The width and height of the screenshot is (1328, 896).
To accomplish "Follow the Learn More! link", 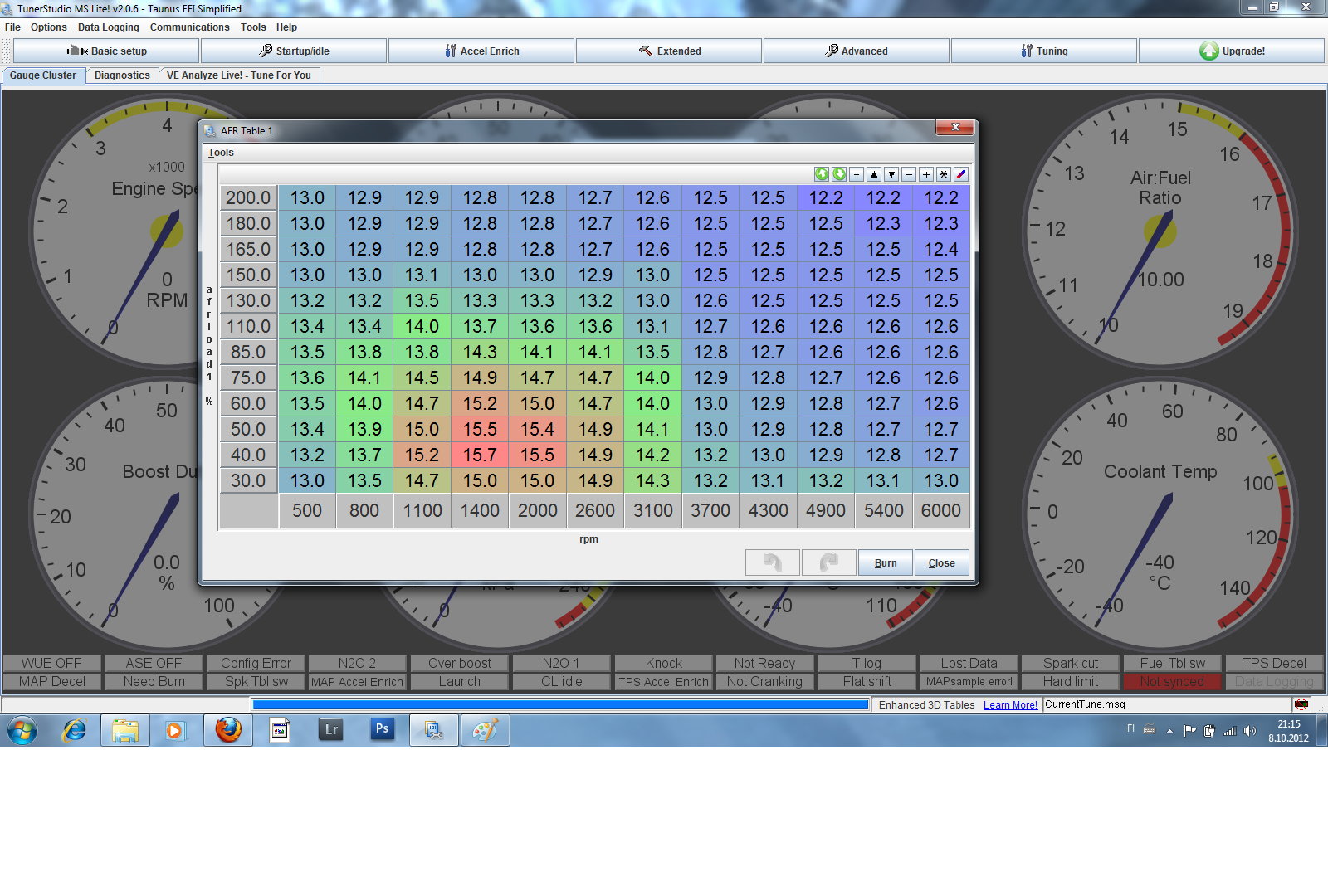I will pos(1010,705).
